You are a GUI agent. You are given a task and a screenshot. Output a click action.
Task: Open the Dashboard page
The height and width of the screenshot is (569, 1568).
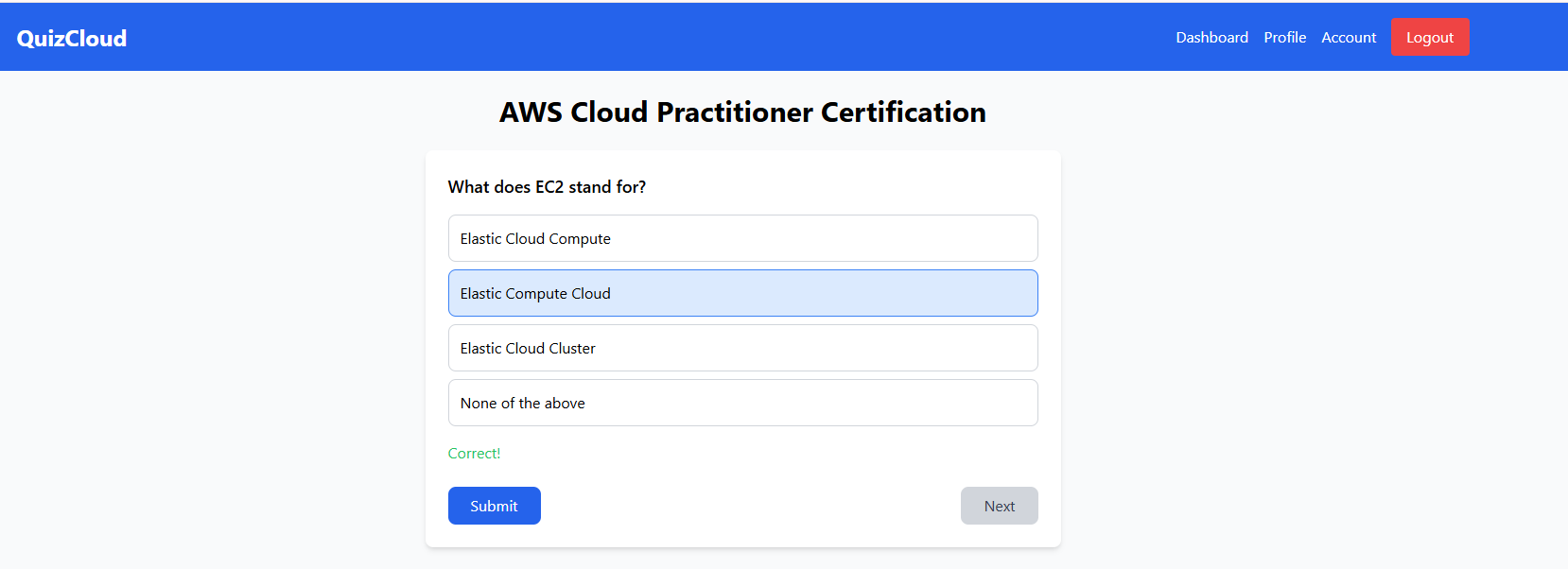pos(1211,38)
